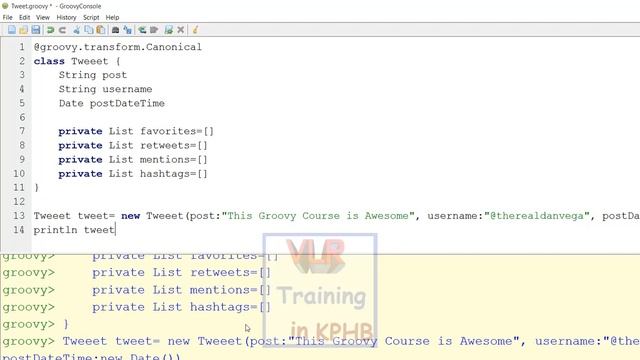Go to next history entry icon
Screen dimensions: 640x360
coord(154,30)
